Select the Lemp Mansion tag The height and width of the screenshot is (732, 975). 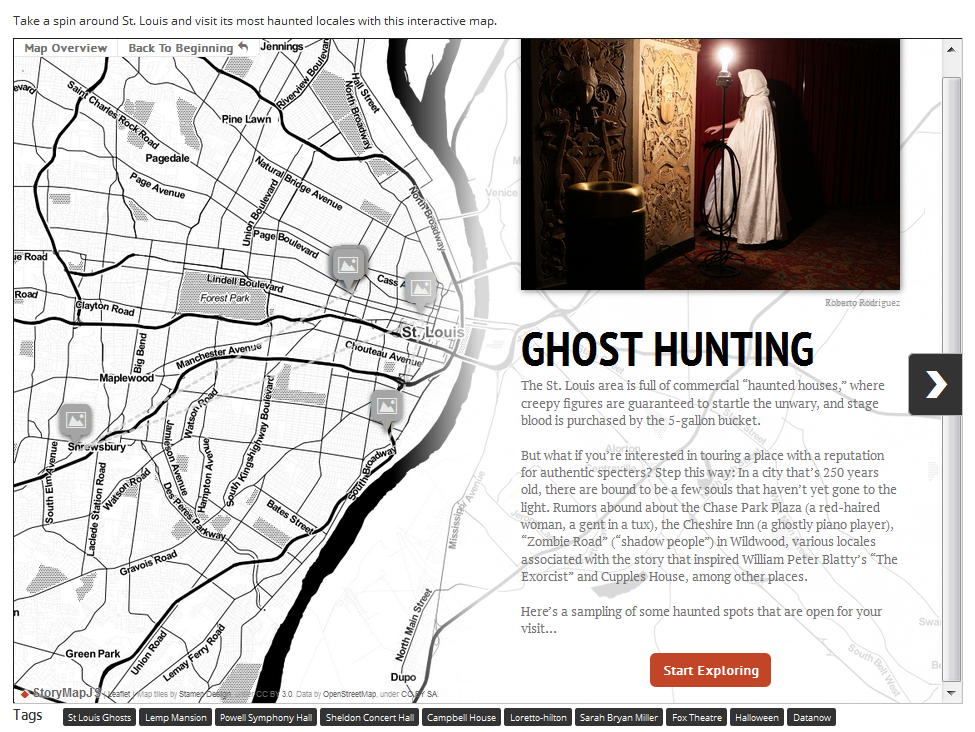coord(175,717)
